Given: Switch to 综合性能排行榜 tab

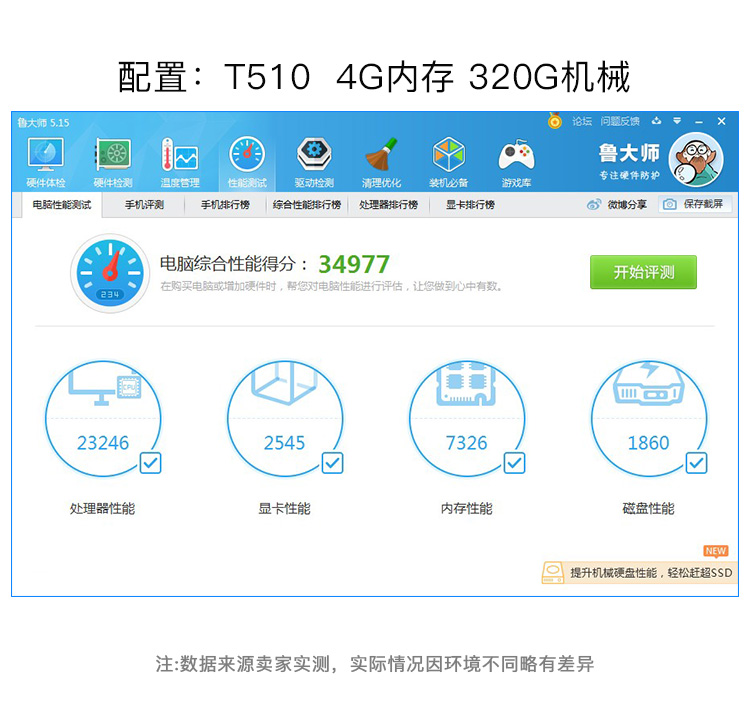Looking at the screenshot, I should click(x=307, y=205).
